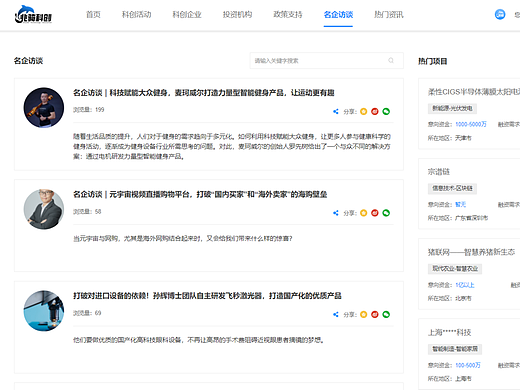Open the 元宇宙视频直播购物平台 article title
Viewport: 520px width, 390px height.
200,194
